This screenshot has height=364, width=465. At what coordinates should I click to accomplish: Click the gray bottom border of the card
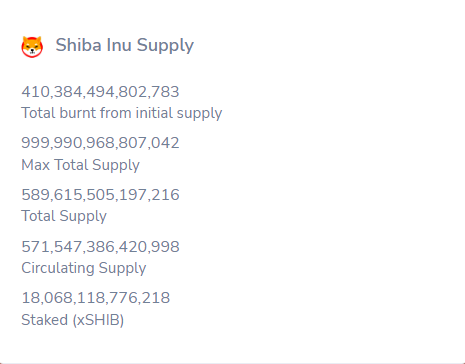pyautogui.click(x=232, y=363)
